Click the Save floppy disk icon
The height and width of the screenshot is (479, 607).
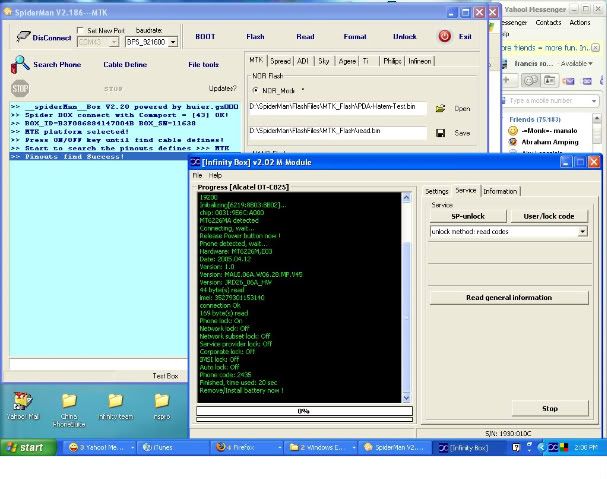[x=441, y=132]
